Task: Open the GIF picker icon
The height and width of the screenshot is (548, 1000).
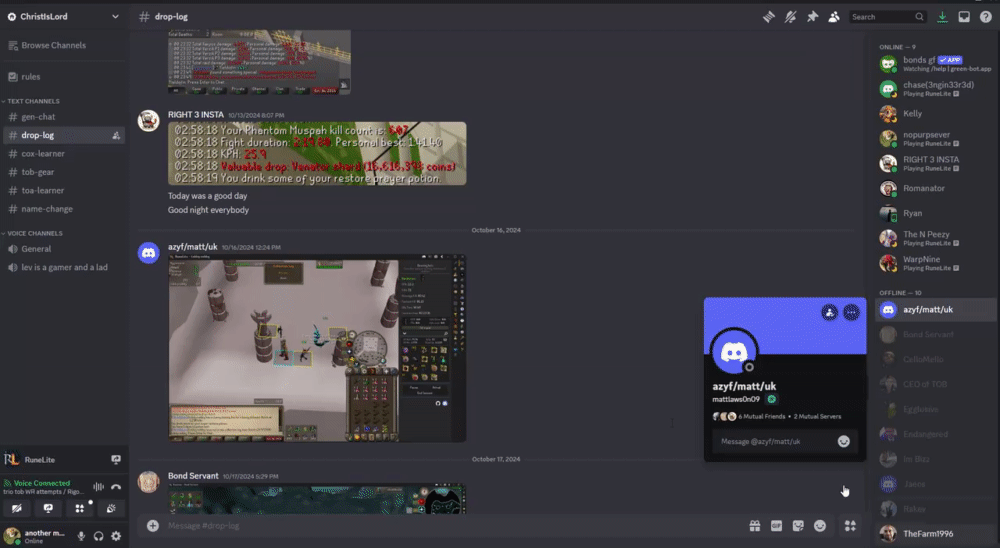Action: 776,526
